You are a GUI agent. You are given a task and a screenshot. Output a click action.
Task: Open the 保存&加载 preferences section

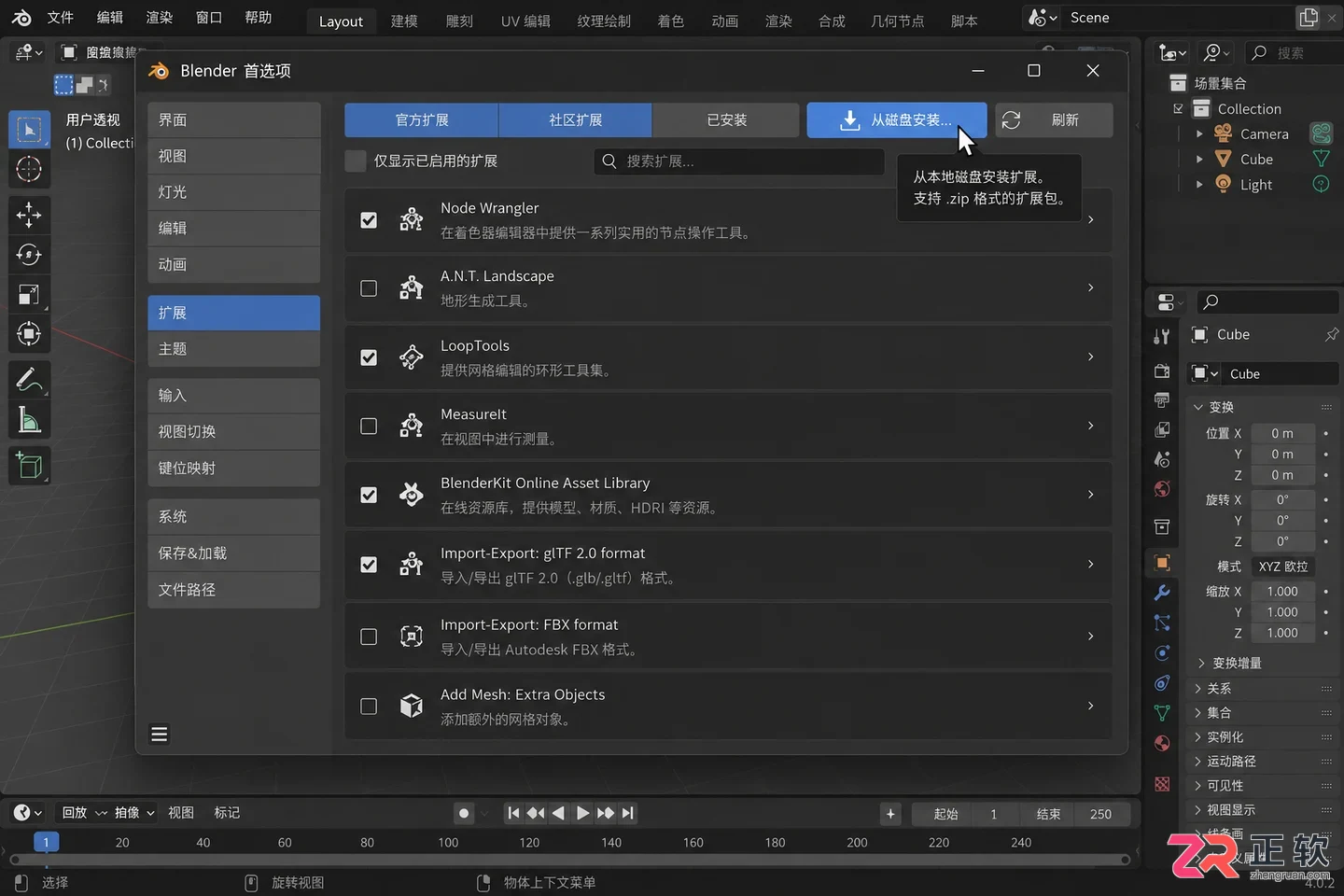click(233, 553)
